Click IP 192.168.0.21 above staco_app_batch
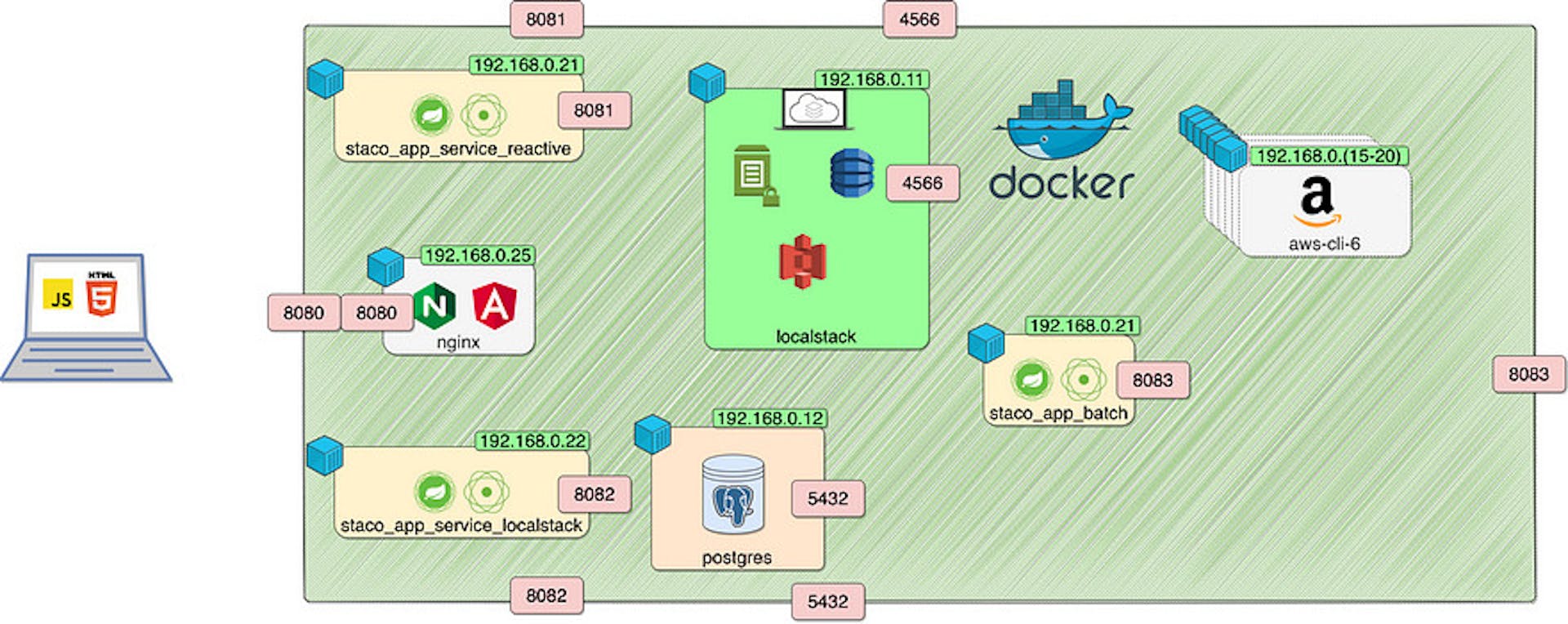This screenshot has height=624, width=1568. 1083,325
